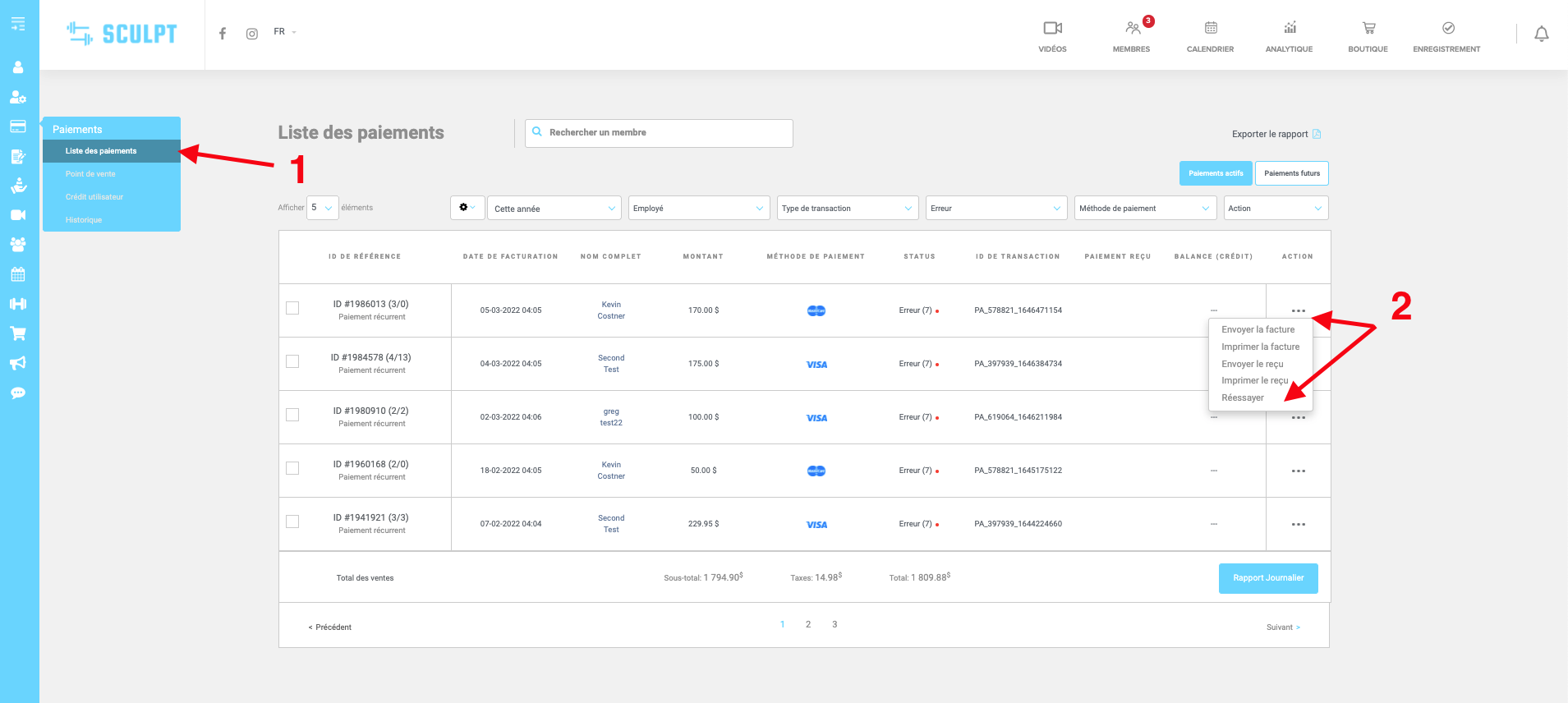Open the chat bubble sidebar icon
Screen dimensions: 1568x703
[x=18, y=393]
